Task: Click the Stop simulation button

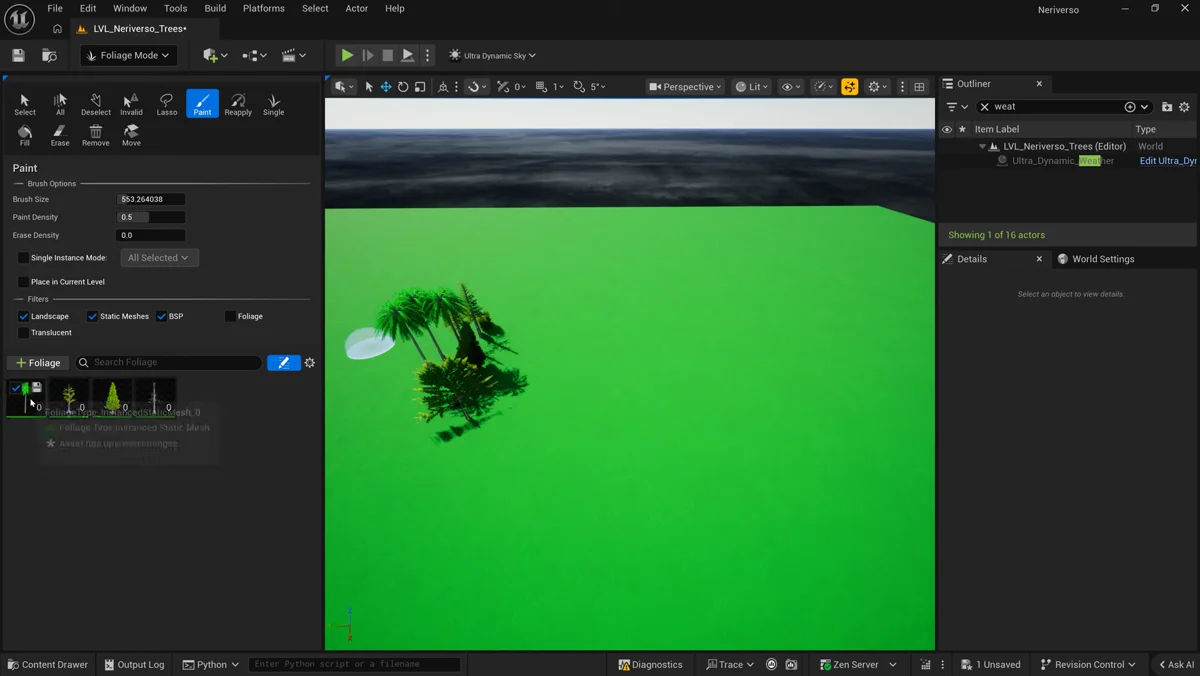Action: pyautogui.click(x=388, y=55)
